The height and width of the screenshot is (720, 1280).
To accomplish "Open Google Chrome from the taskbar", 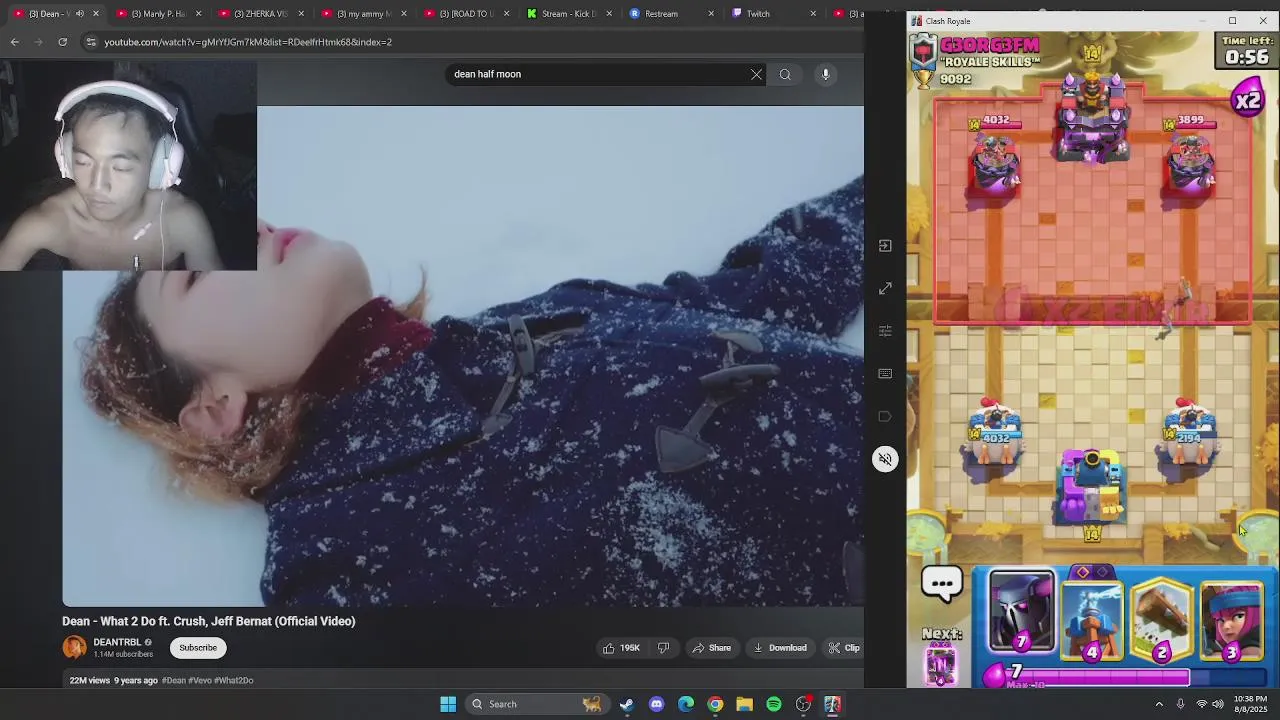I will (715, 704).
